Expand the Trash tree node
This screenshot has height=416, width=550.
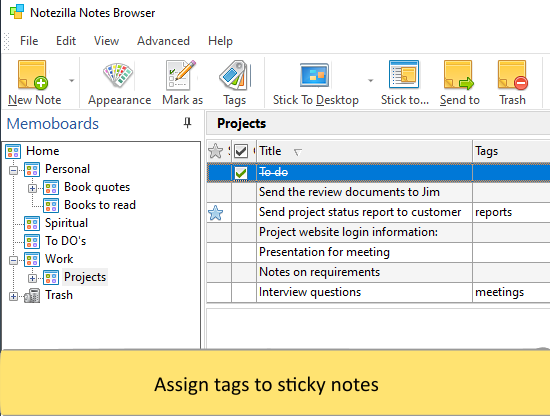13,296
